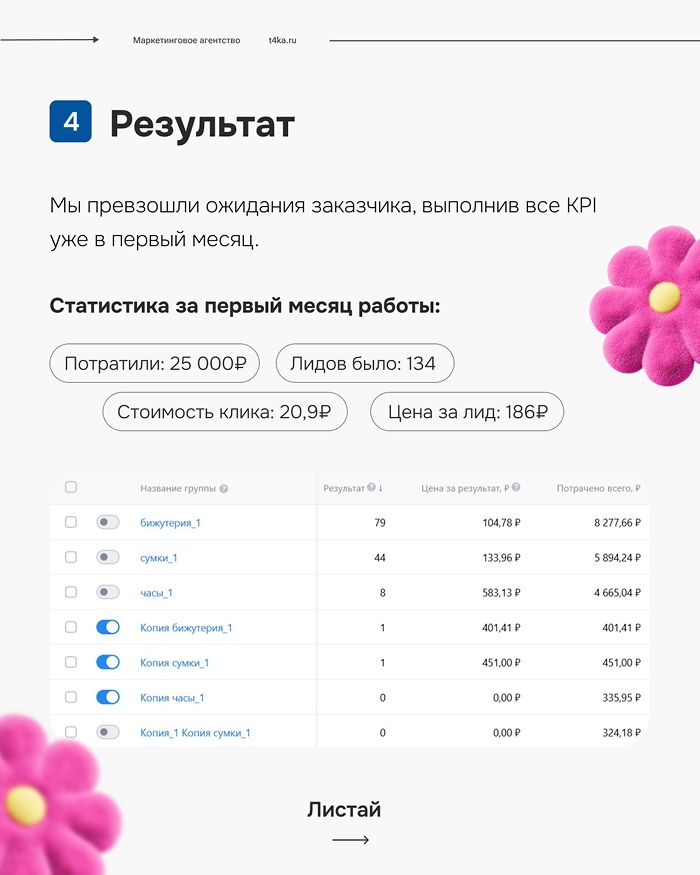Enable the сумки_1 ad group toggle
Image resolution: width=700 pixels, height=875 pixels.
click(x=108, y=557)
